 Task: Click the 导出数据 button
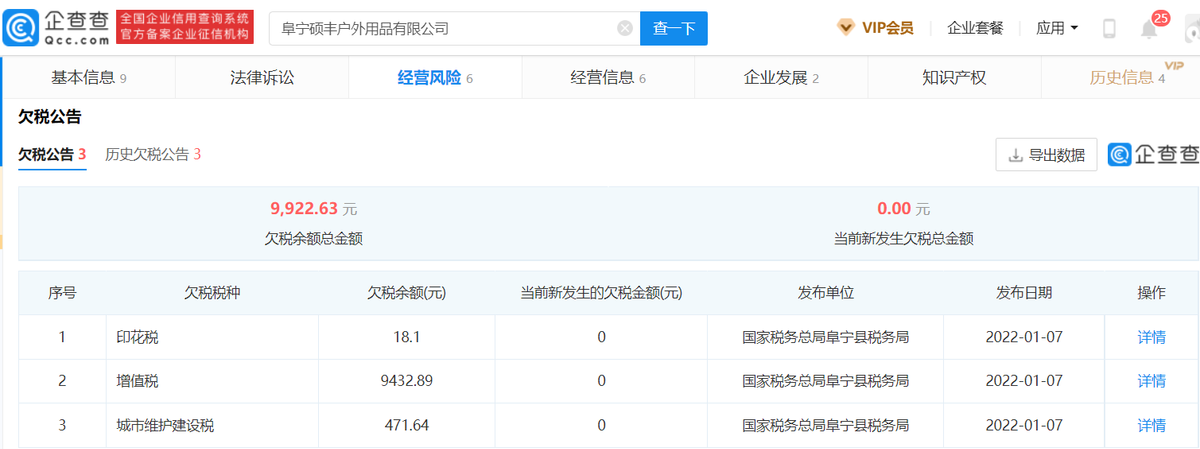[1046, 155]
